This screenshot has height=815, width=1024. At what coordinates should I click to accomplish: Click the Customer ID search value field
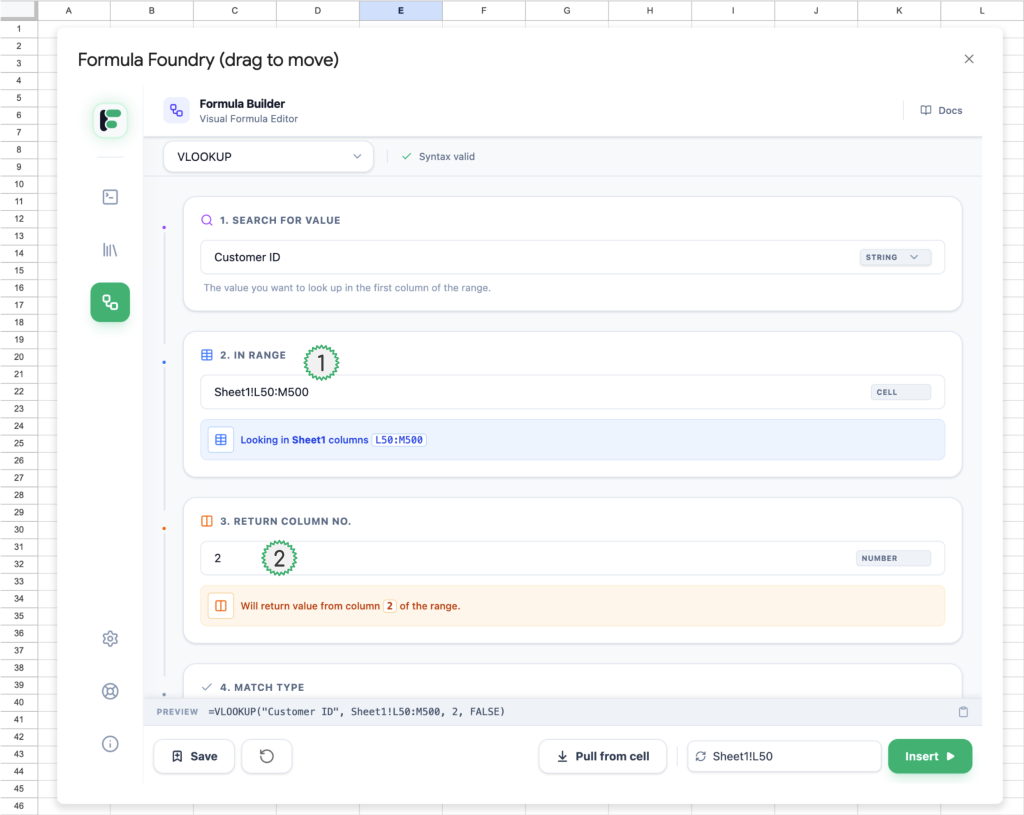530,258
